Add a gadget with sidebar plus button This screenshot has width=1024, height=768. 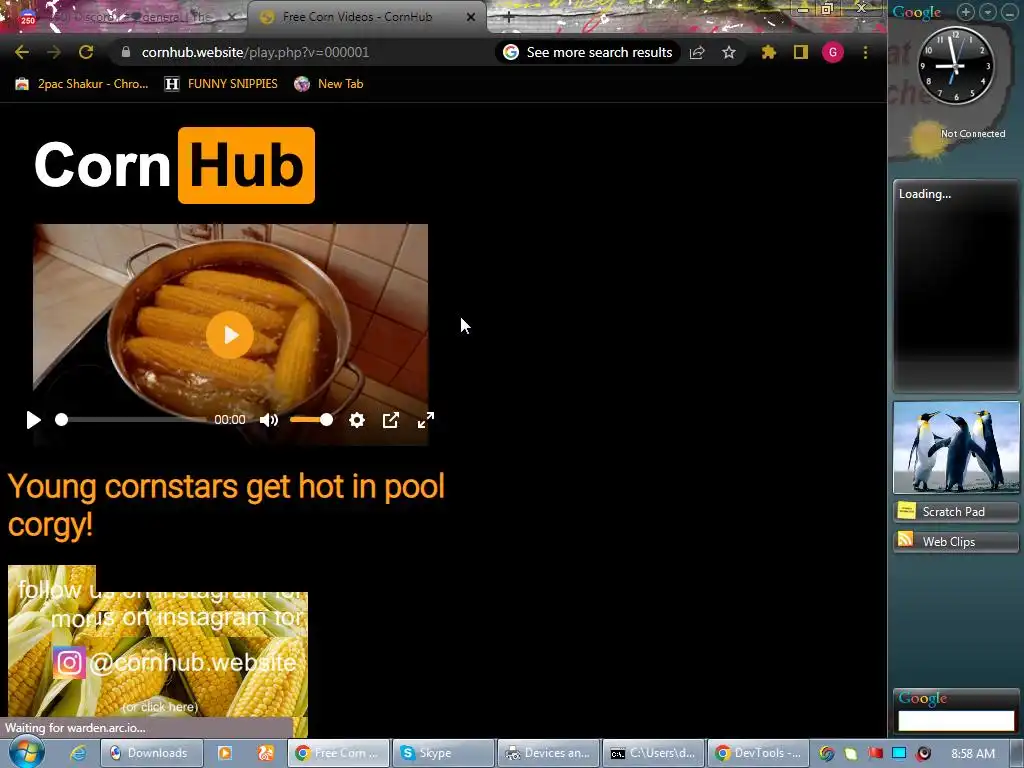(x=965, y=12)
